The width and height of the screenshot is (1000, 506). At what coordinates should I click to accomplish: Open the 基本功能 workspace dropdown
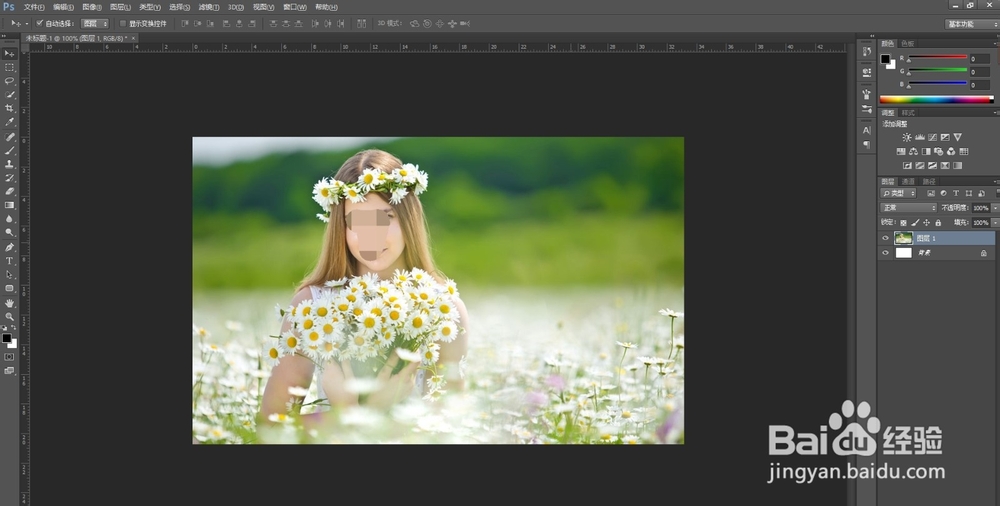point(971,23)
